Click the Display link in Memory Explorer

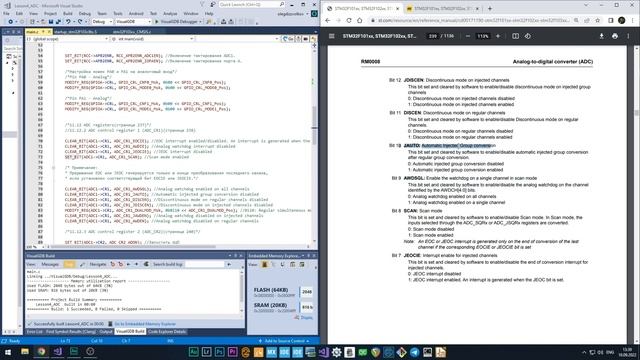point(307,317)
